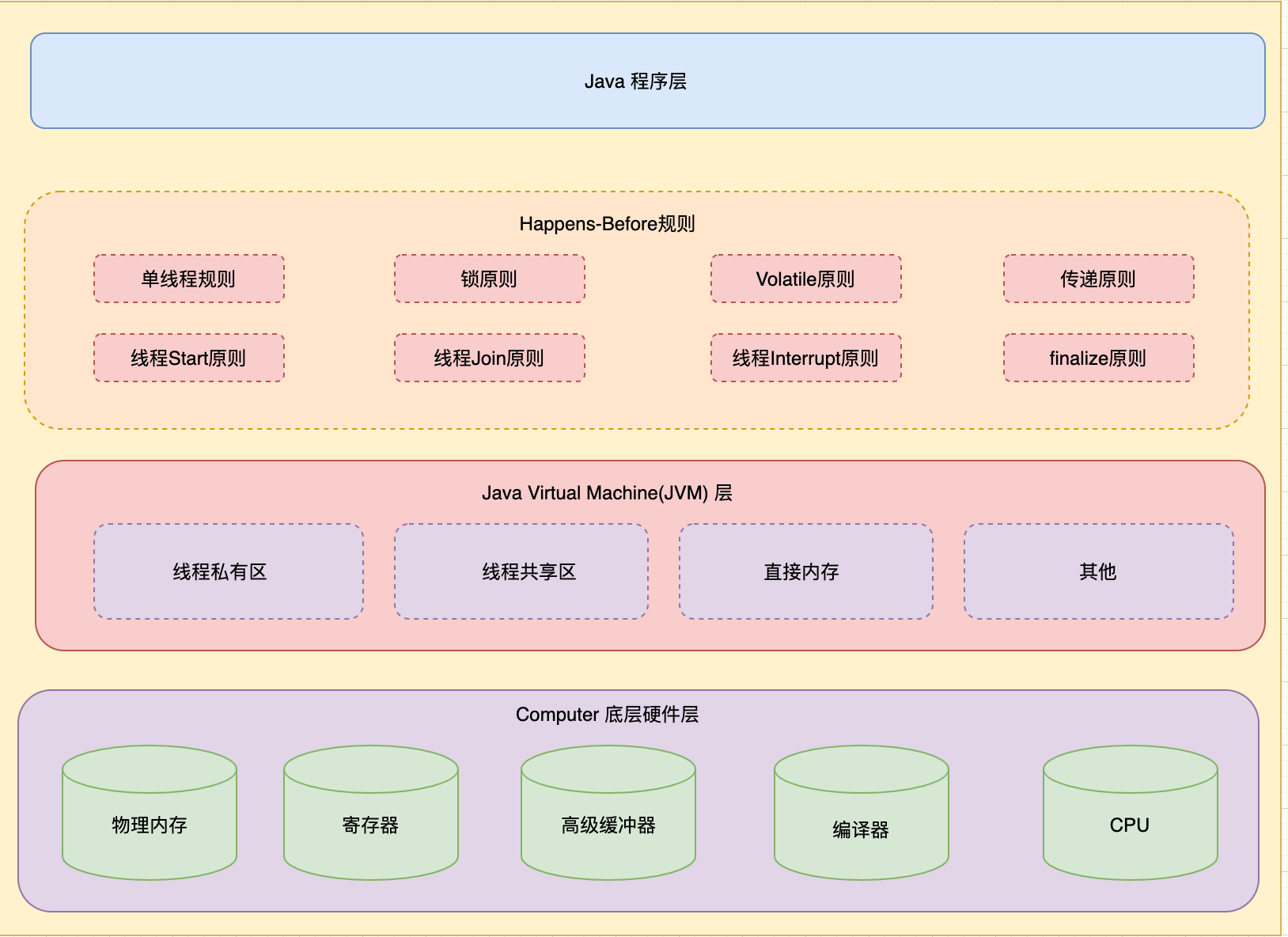Select the 高级缓冲器 cylinder
This screenshot has width=1288, height=937.
tap(608, 813)
